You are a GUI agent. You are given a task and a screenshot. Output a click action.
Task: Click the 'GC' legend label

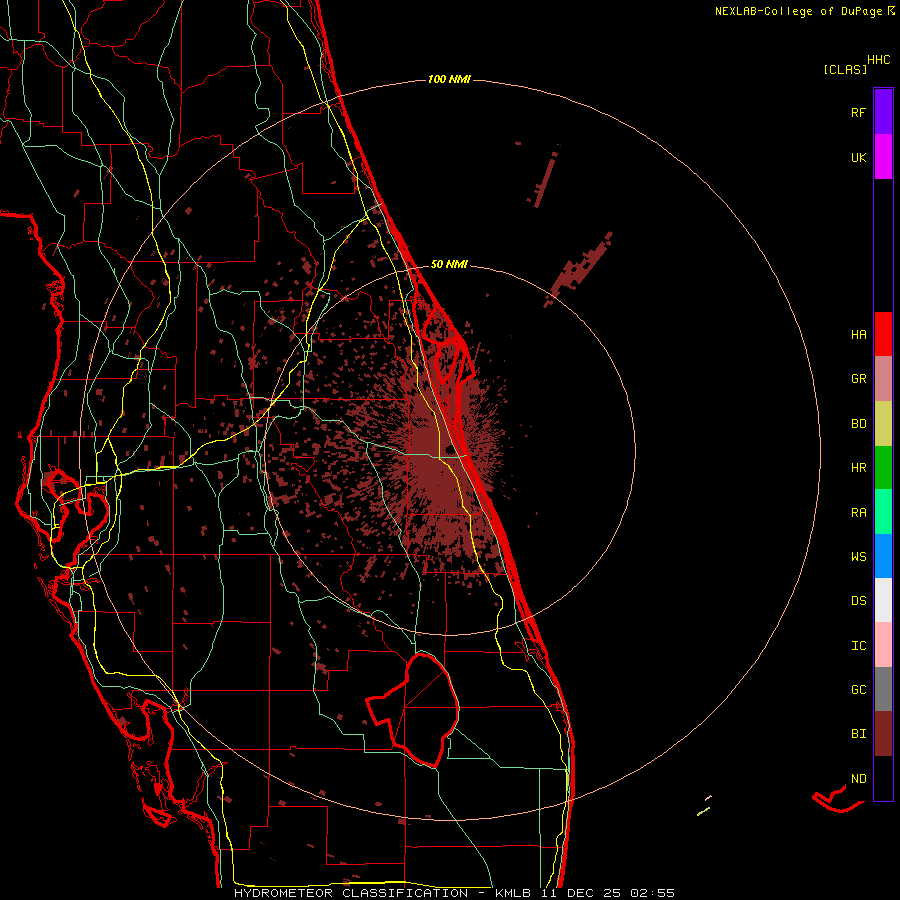pyautogui.click(x=858, y=690)
